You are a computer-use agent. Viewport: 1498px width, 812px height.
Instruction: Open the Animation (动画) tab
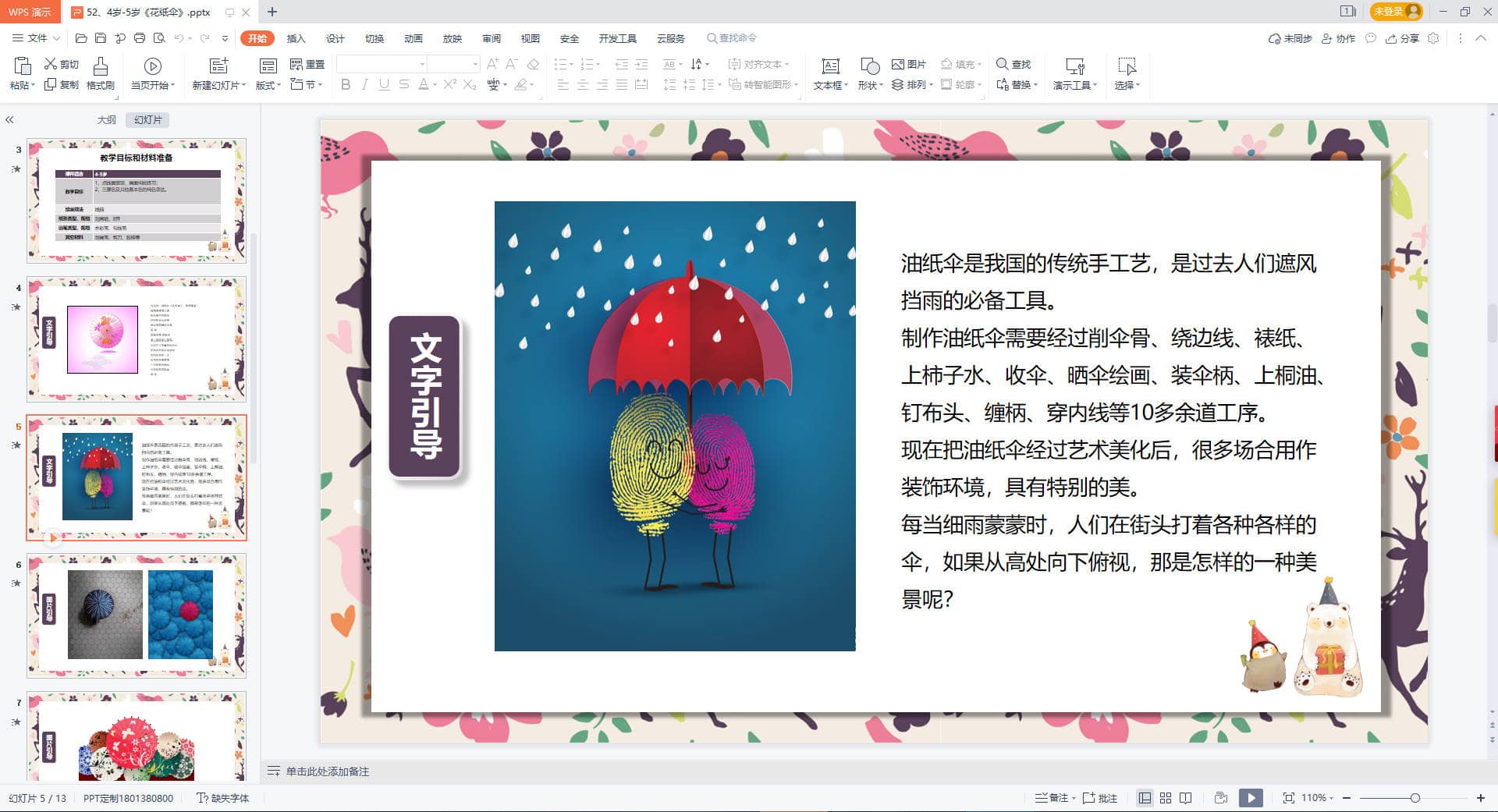coord(413,38)
